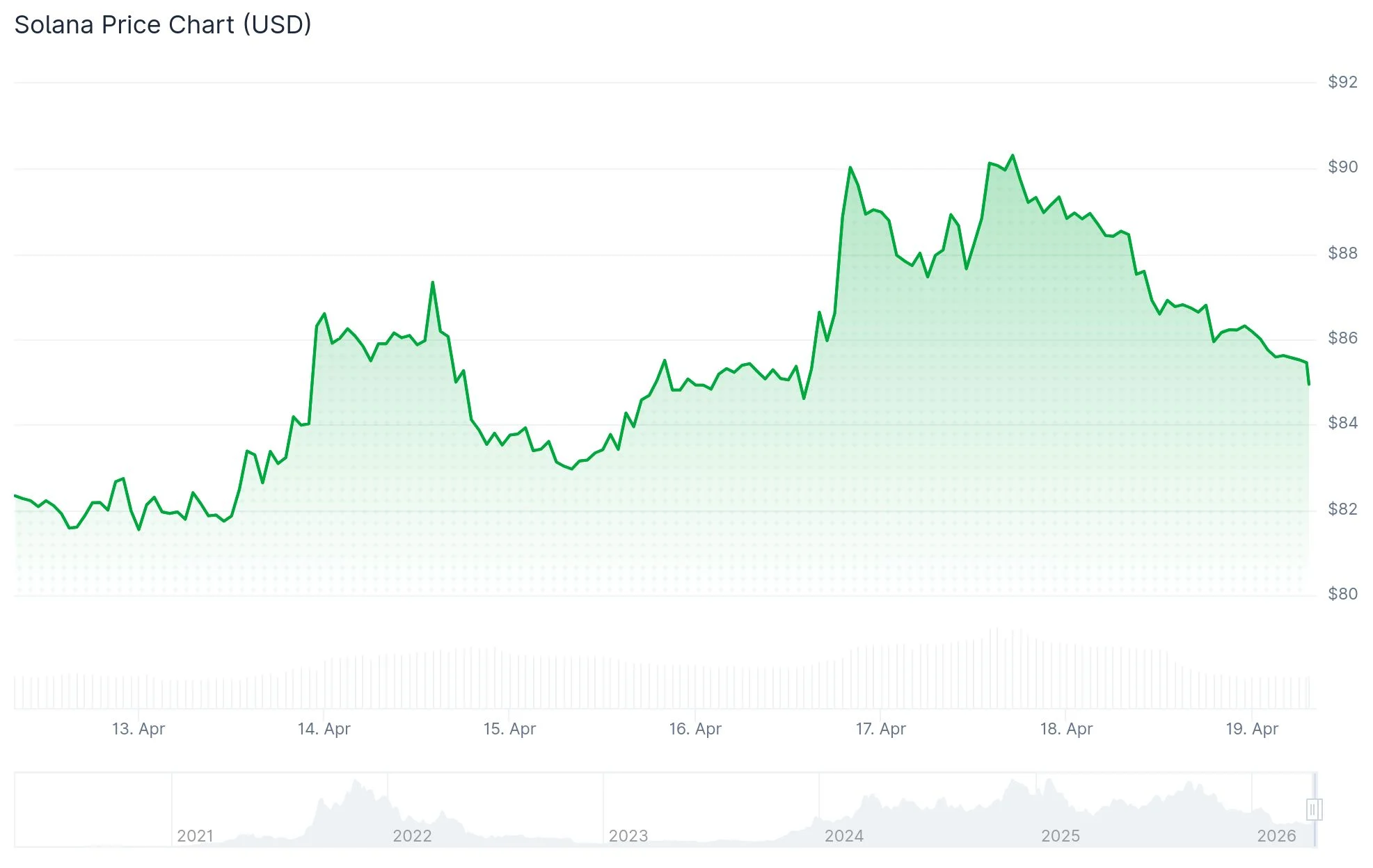The width and height of the screenshot is (1373, 868).
Task: Click the Solana Price Chart (USD) title
Action: coord(163,25)
